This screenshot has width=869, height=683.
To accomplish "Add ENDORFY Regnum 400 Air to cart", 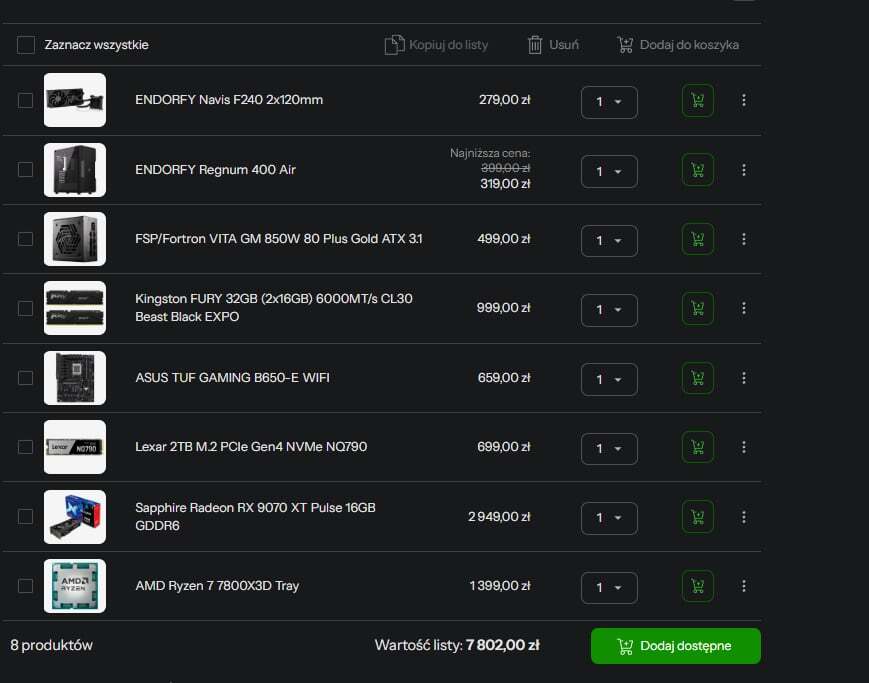I will tap(697, 170).
